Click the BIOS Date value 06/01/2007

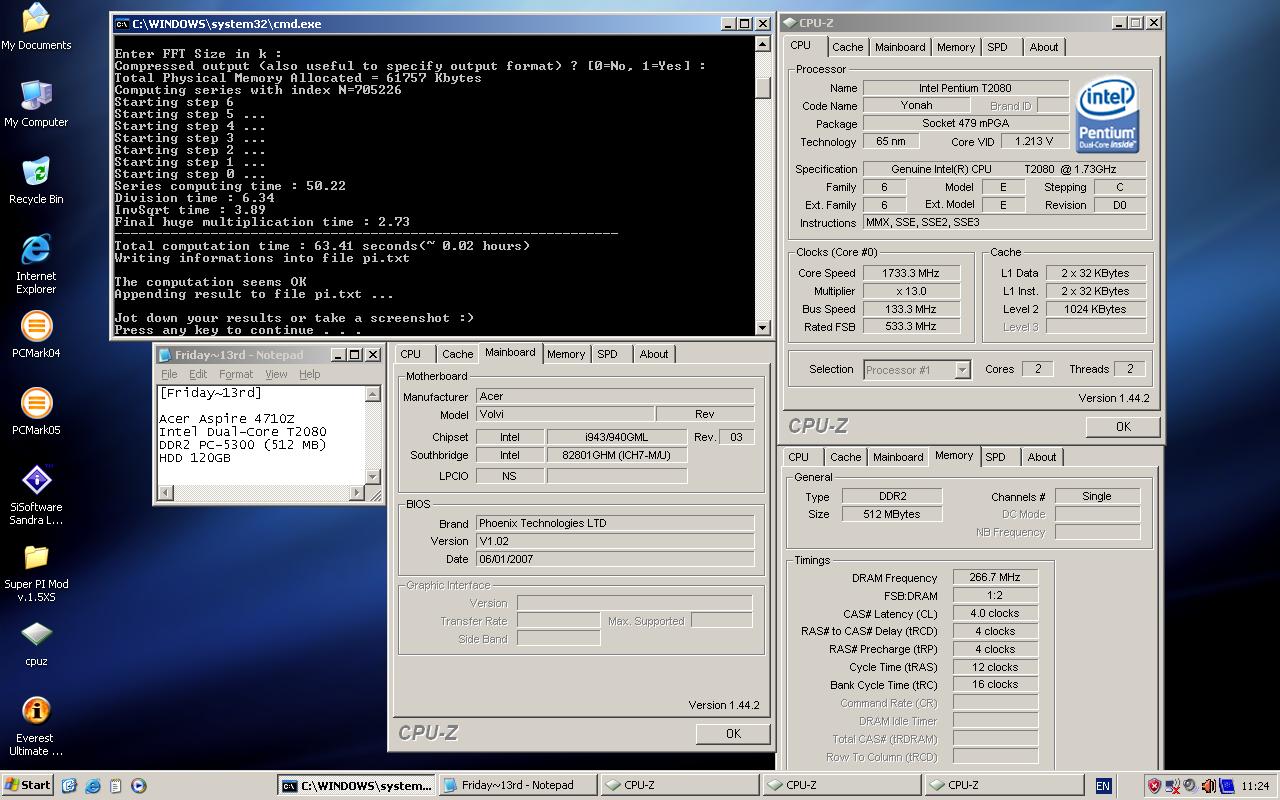615,559
